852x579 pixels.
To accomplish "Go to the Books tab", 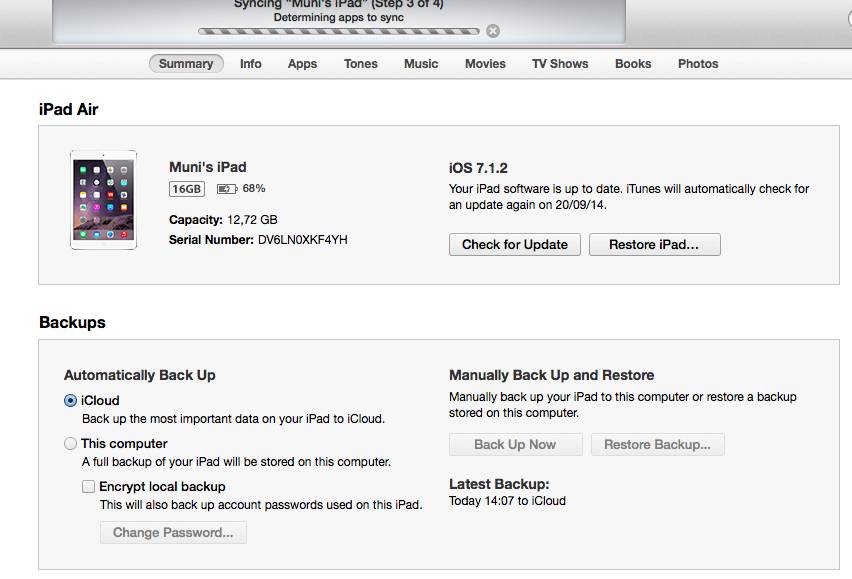I will (x=633, y=64).
